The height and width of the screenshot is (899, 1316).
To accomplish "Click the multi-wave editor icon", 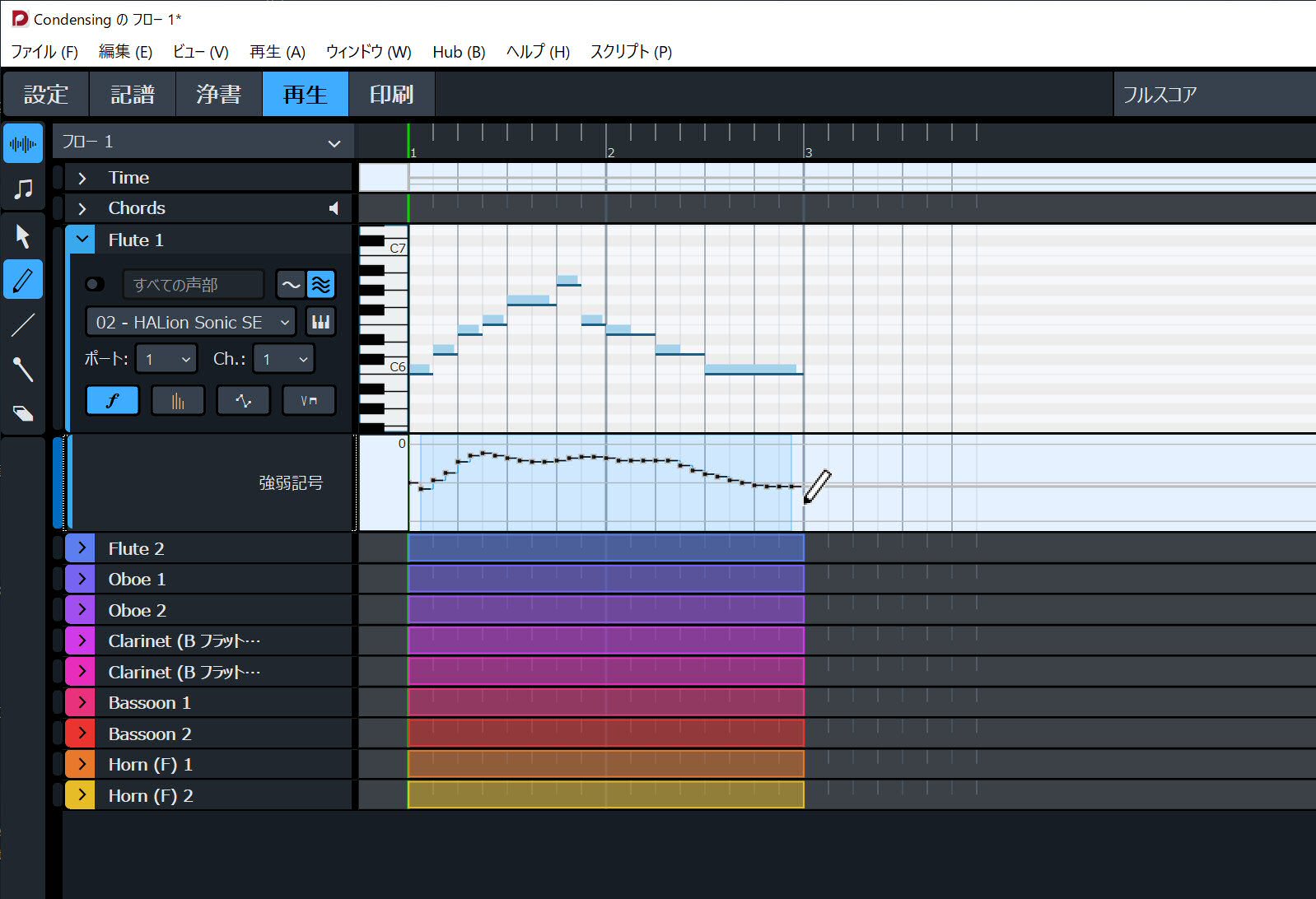I will point(321,285).
